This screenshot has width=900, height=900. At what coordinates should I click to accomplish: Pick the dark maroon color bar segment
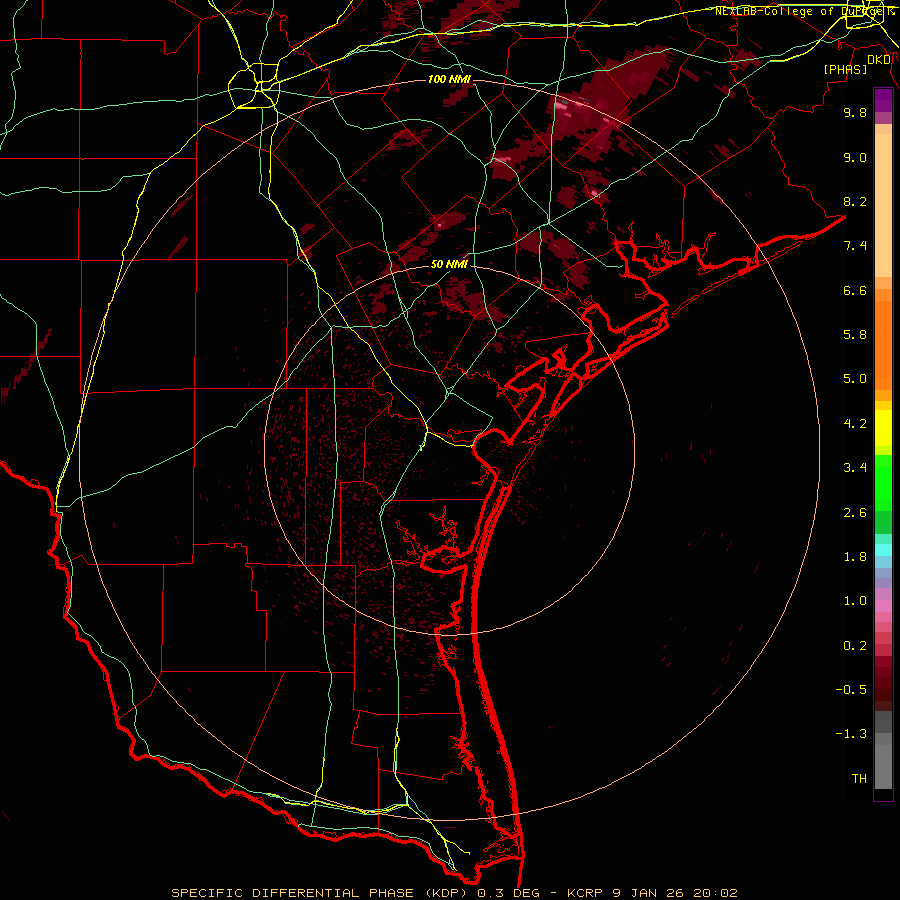click(883, 683)
